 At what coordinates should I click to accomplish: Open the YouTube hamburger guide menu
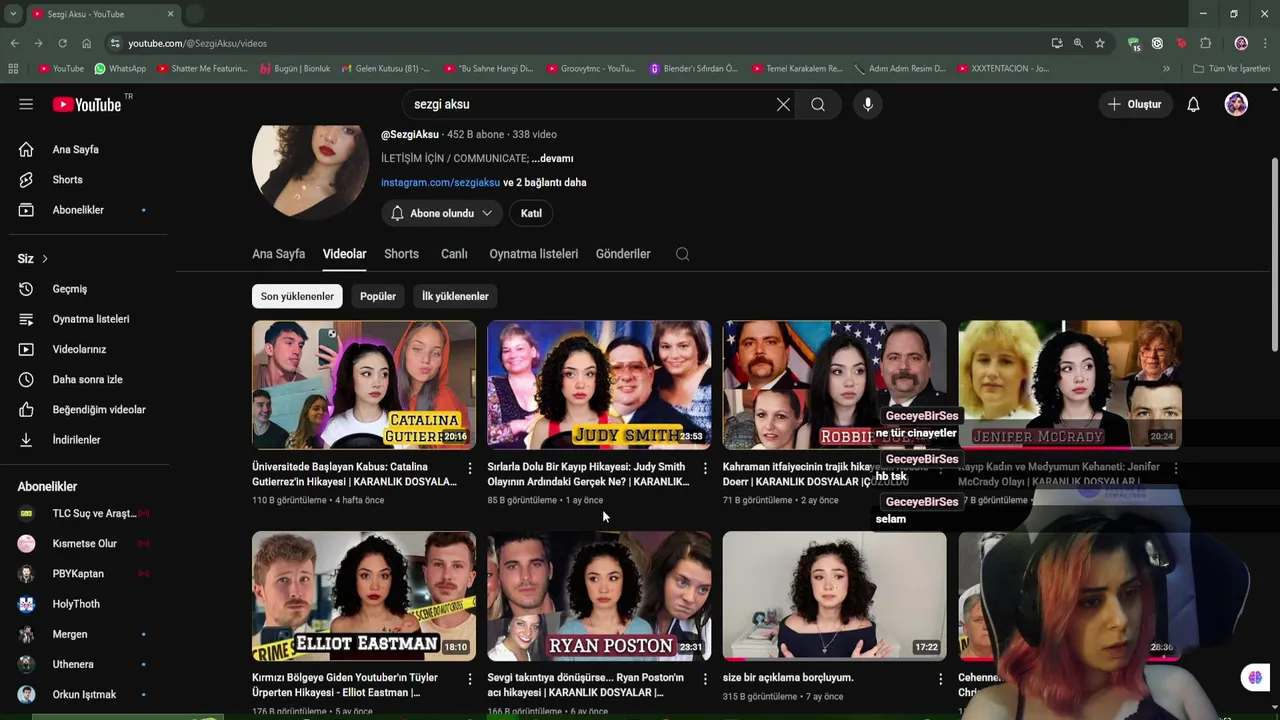(x=26, y=104)
